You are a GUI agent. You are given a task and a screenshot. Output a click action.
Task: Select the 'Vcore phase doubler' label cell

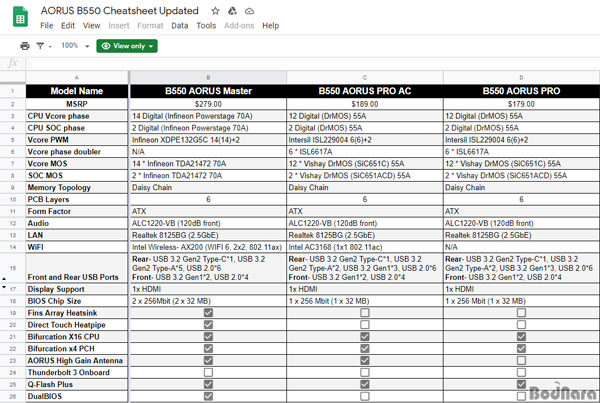coord(77,152)
